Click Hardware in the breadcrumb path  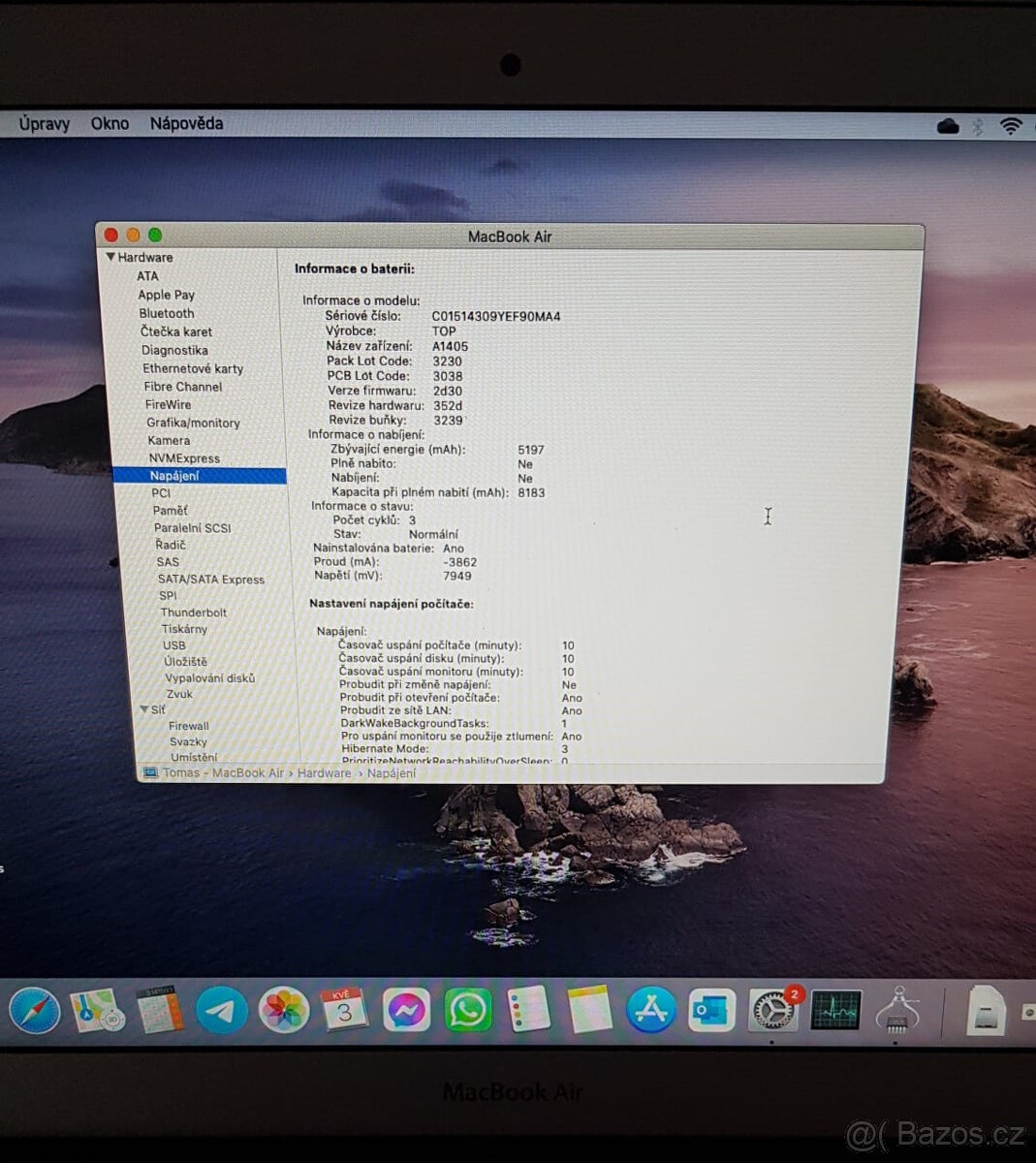325,772
